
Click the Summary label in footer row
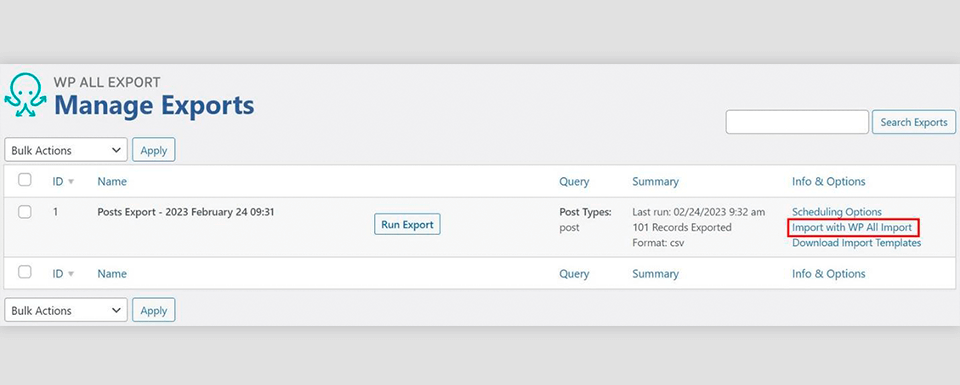click(x=655, y=274)
